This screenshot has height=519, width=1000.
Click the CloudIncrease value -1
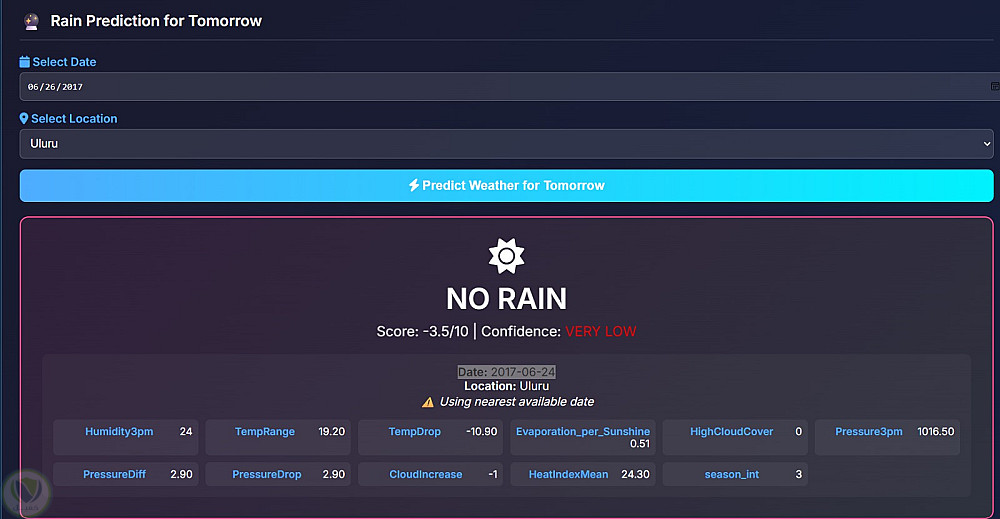pyautogui.click(x=492, y=474)
